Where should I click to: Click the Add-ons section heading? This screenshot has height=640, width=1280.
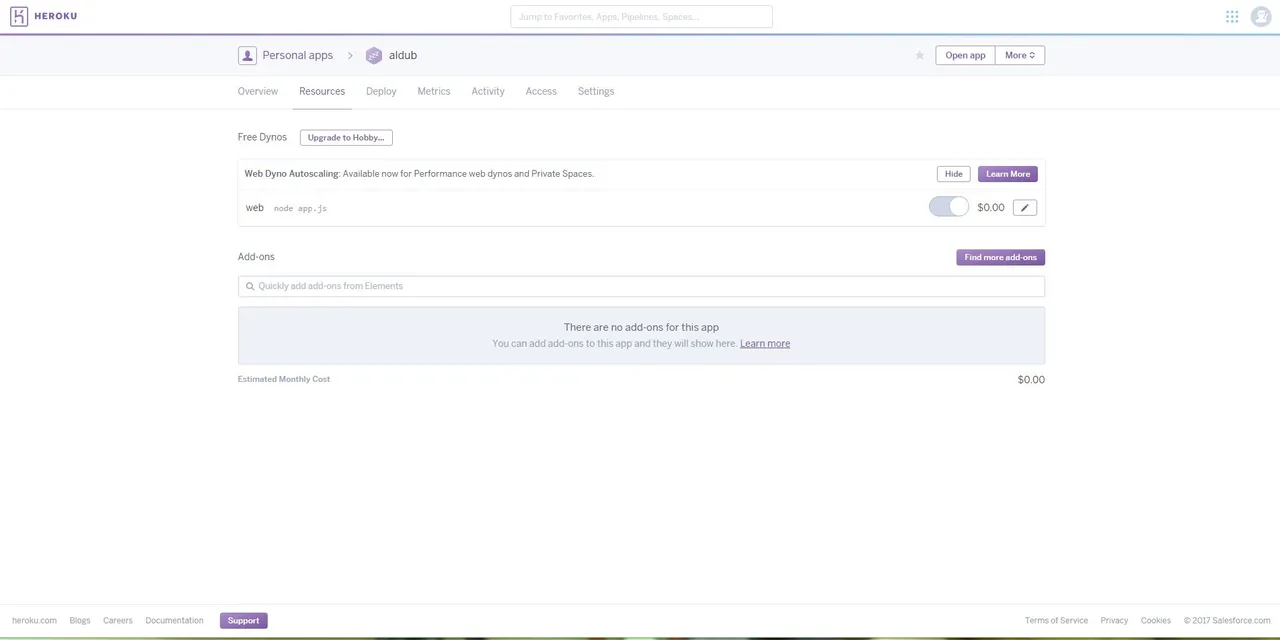coord(256,257)
